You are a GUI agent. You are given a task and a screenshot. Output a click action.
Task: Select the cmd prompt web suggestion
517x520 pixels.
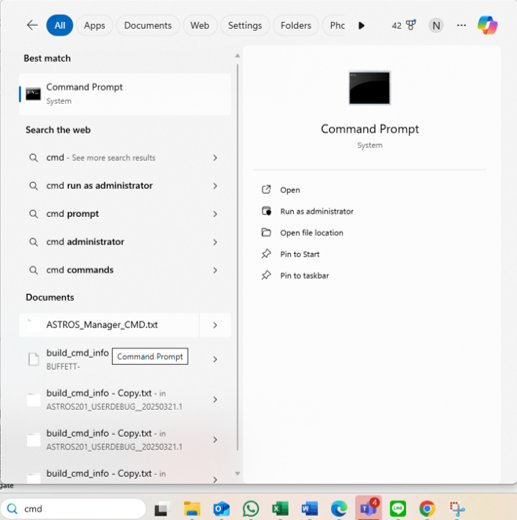pyautogui.click(x=125, y=214)
